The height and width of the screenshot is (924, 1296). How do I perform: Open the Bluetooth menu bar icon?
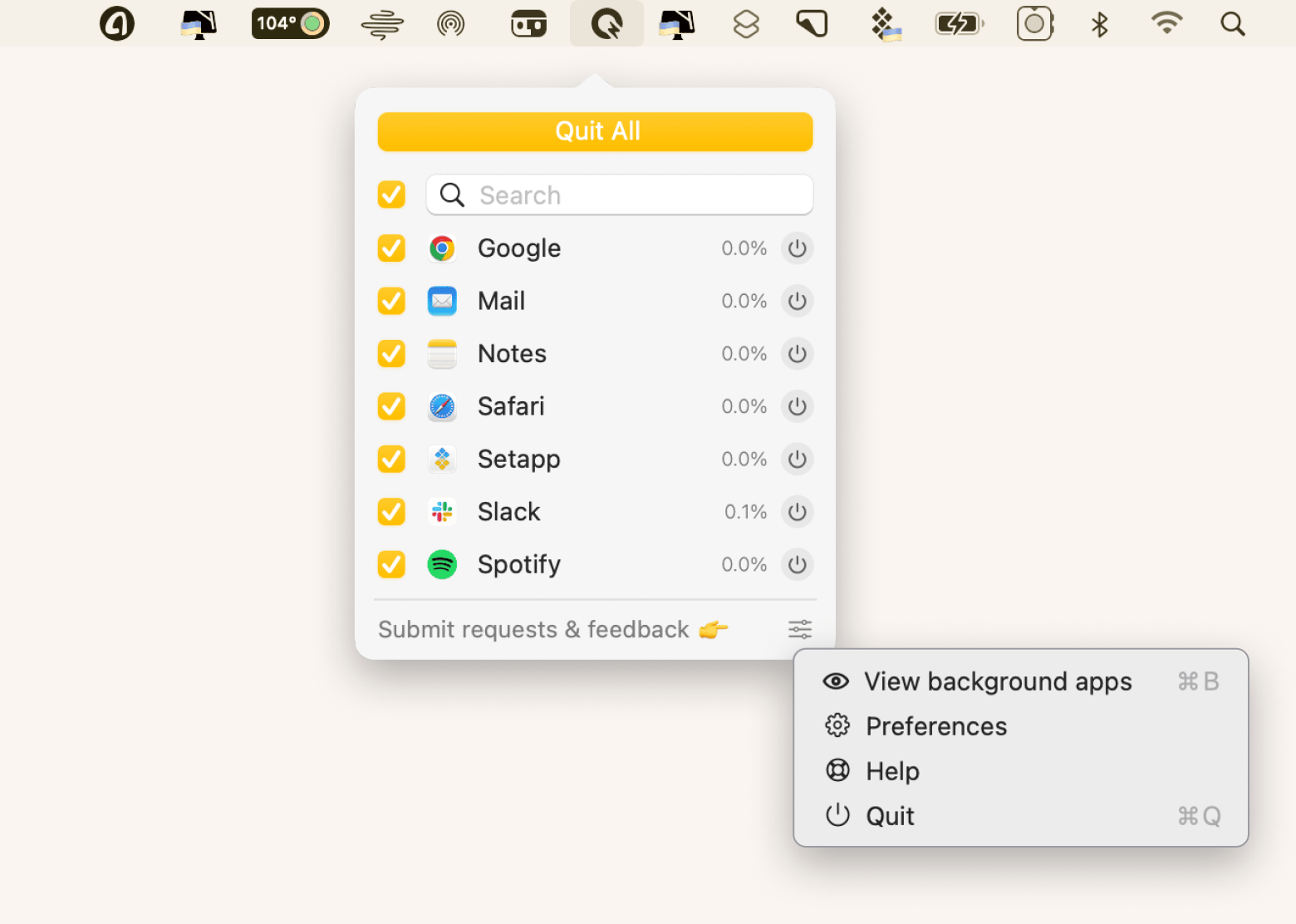(x=1100, y=24)
